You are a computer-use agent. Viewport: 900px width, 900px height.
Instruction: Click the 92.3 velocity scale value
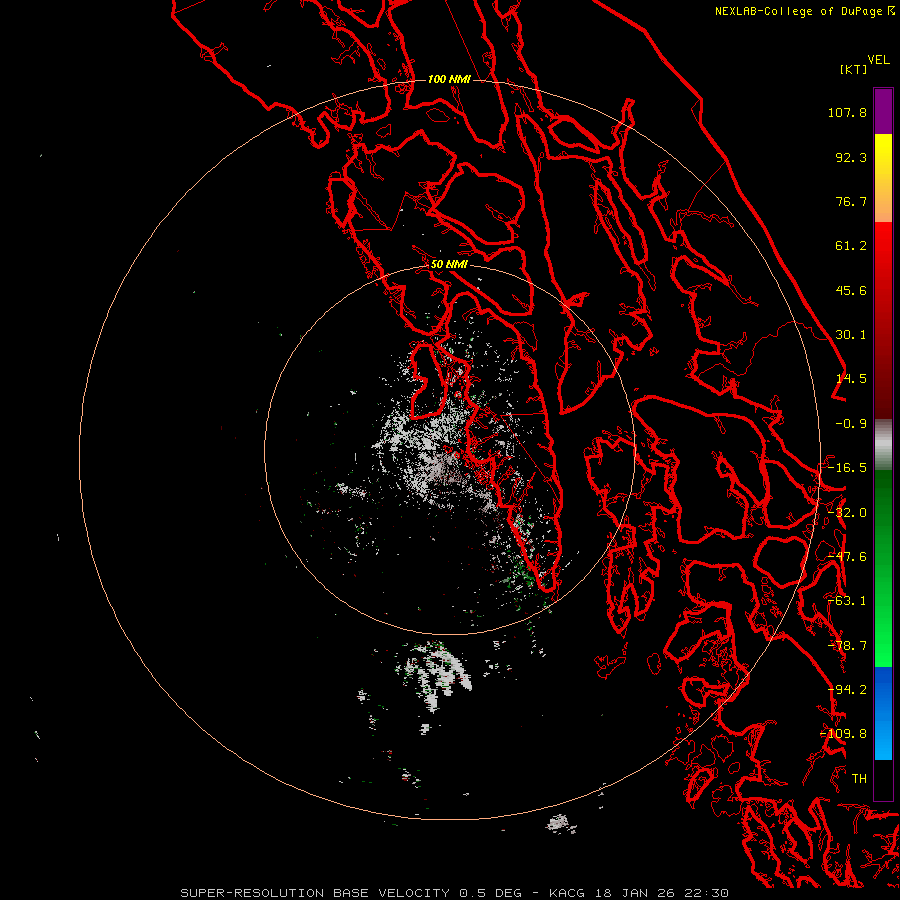851,157
